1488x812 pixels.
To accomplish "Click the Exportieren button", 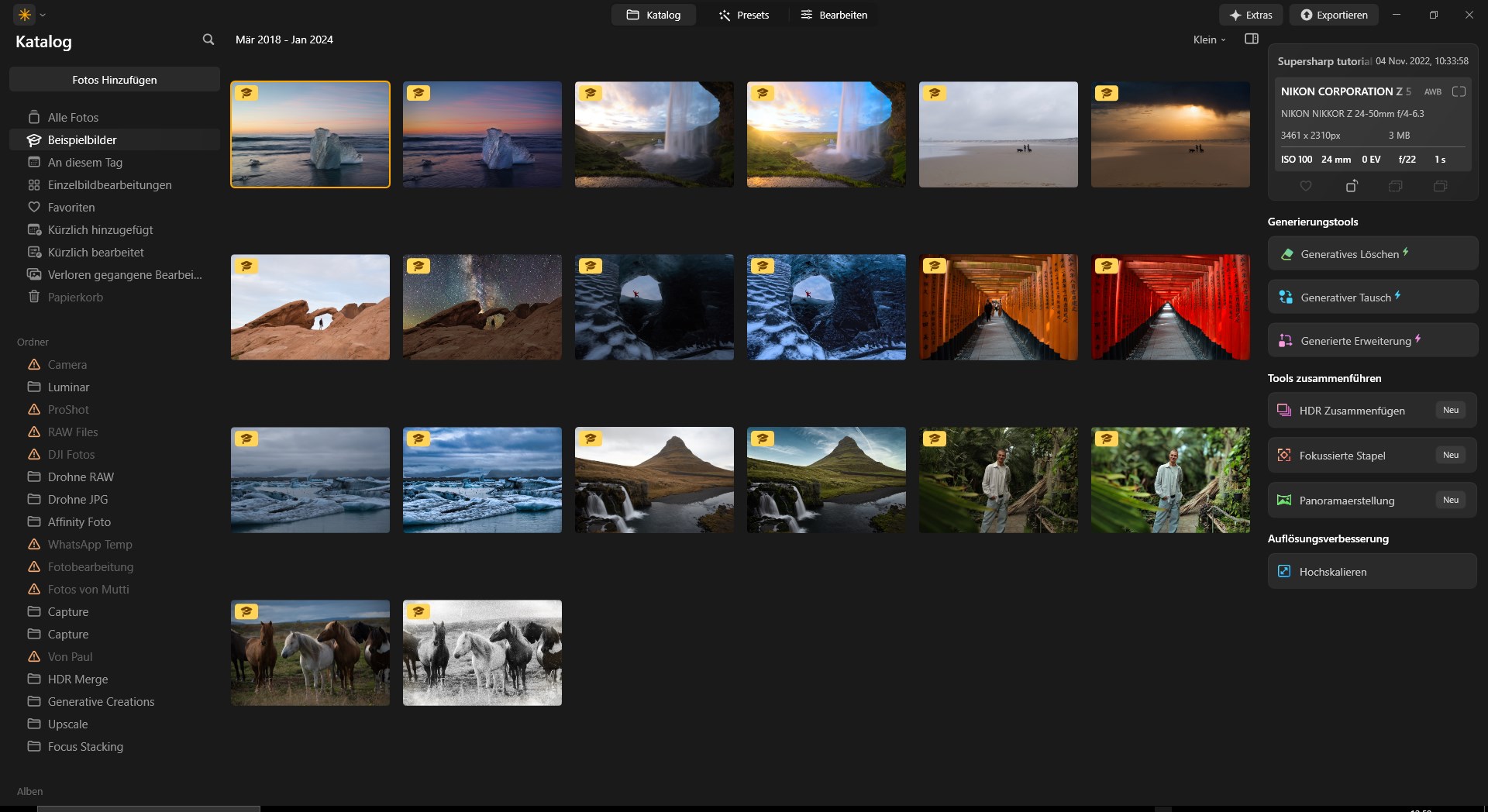I will click(1335, 14).
